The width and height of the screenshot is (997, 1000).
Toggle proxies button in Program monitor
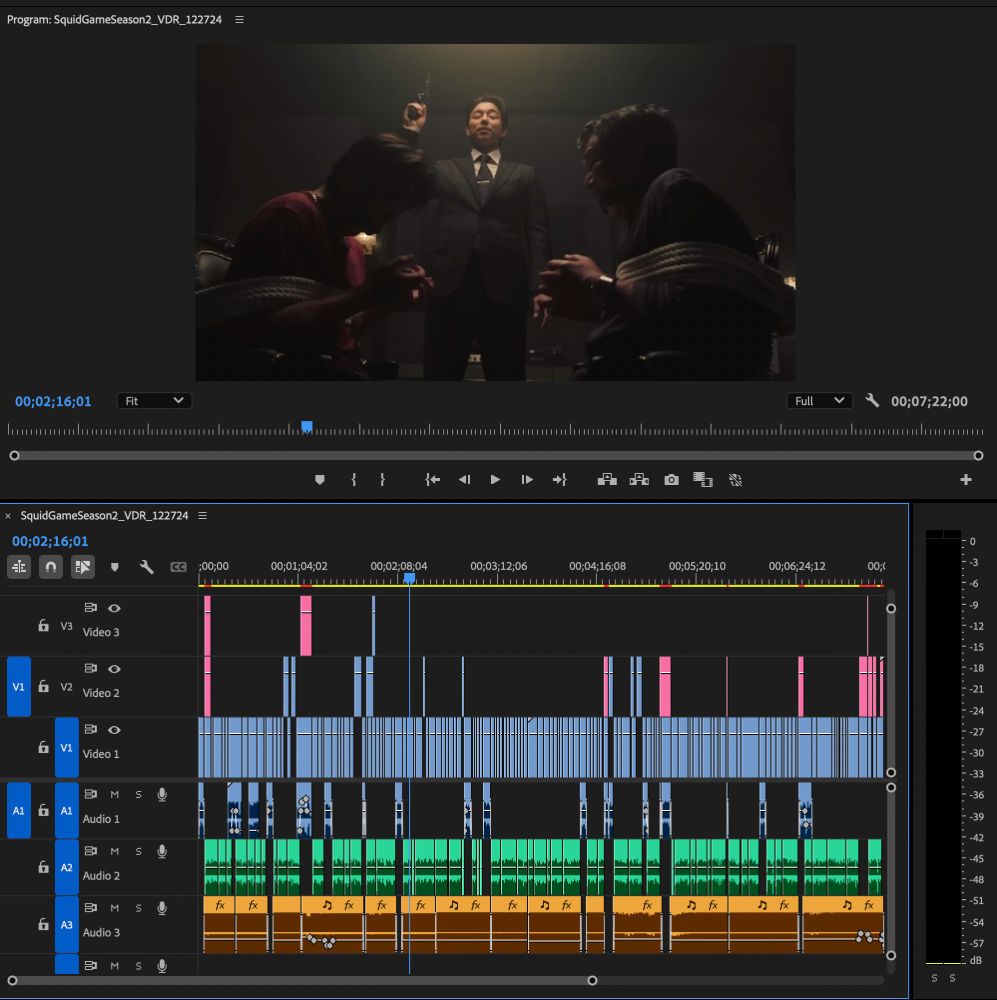tap(735, 480)
